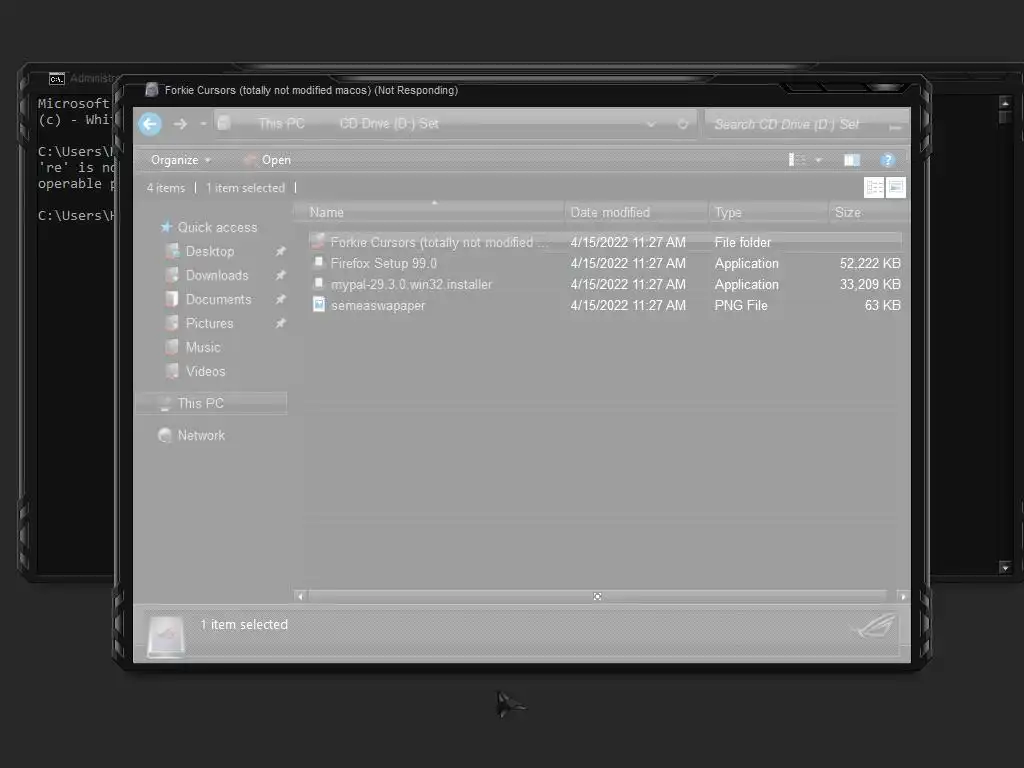Select the 'CD Drive (D:) Set' breadcrumb
1024x768 pixels.
389,123
